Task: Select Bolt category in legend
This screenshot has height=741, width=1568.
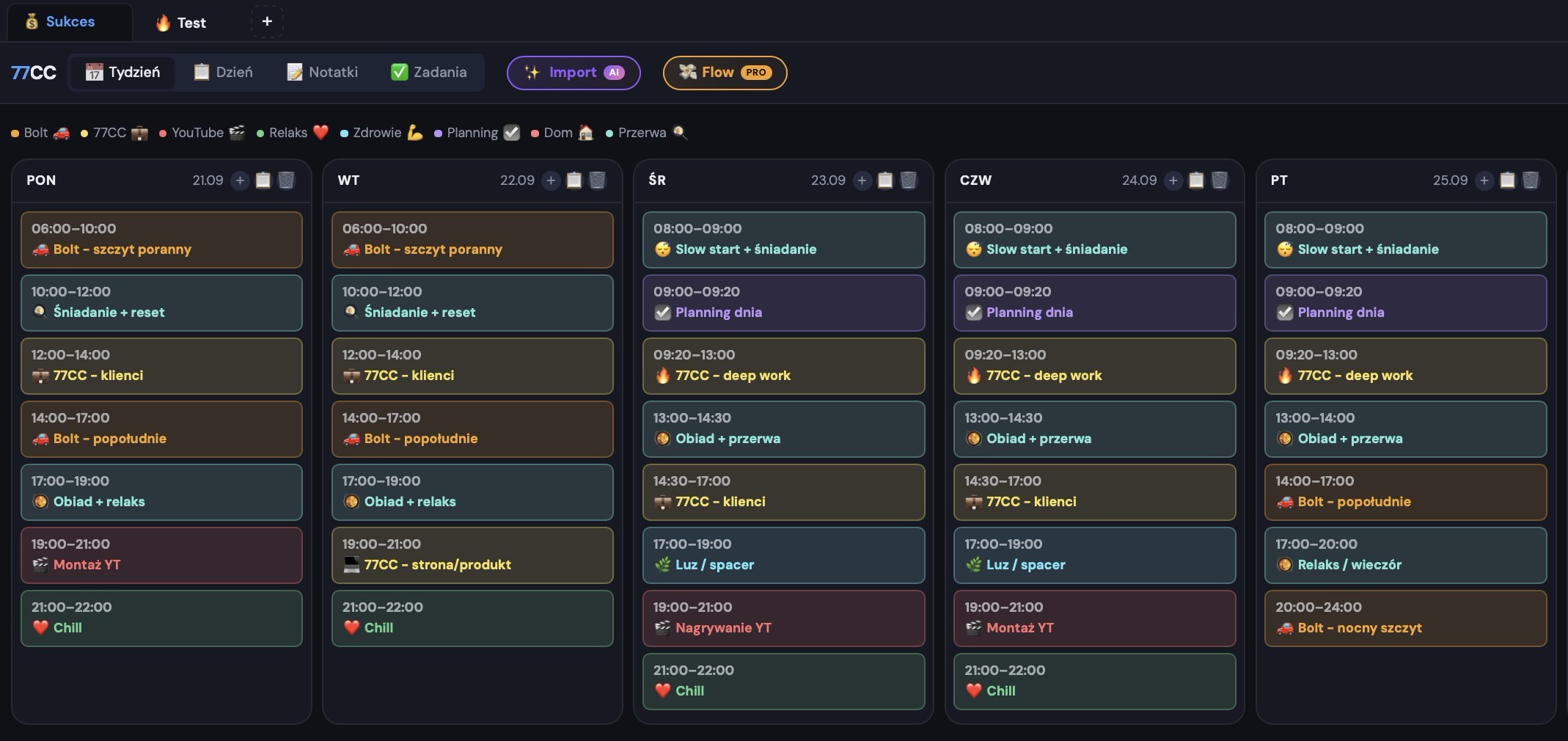Action: (40, 133)
